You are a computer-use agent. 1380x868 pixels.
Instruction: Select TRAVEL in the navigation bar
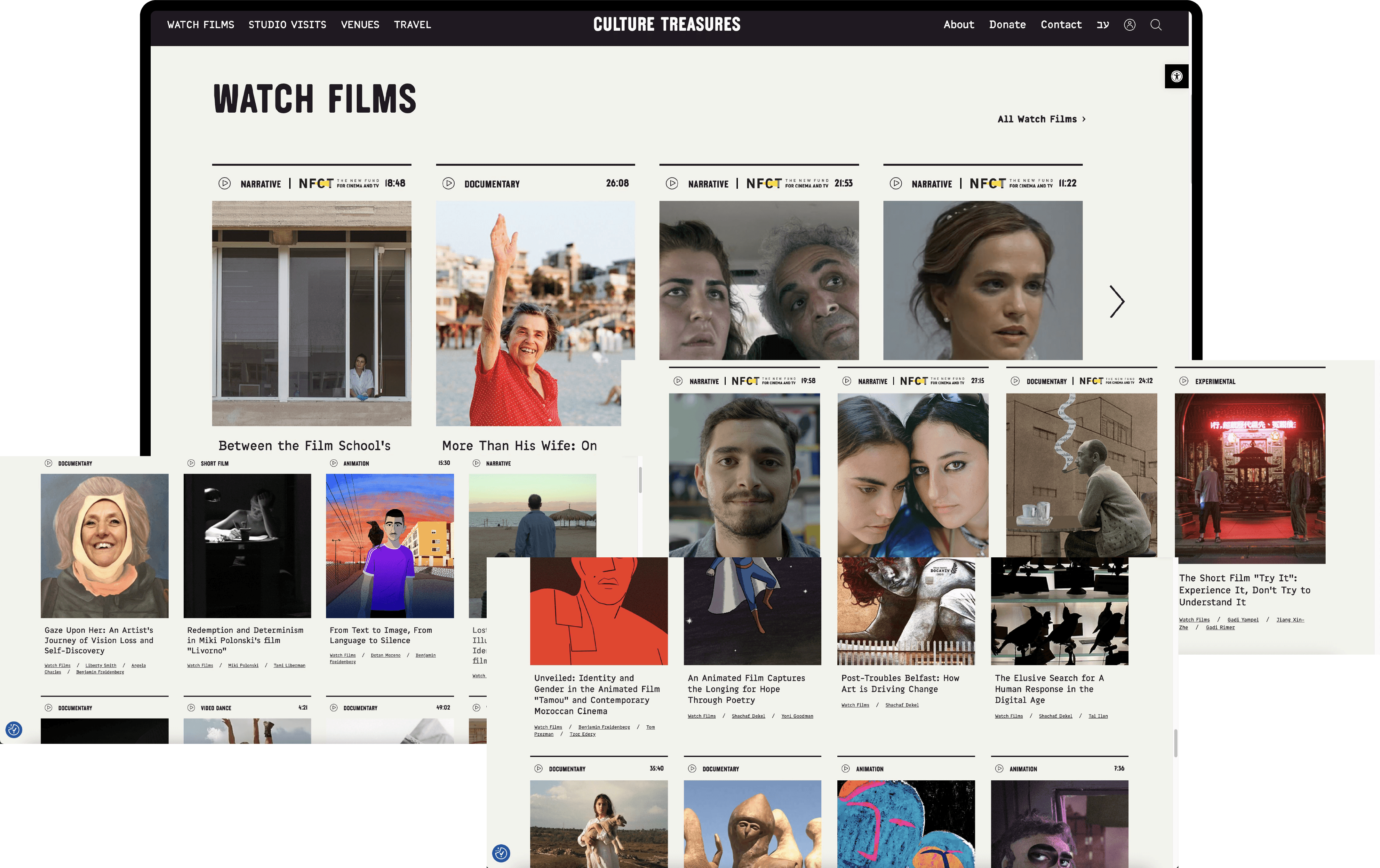[x=412, y=25]
